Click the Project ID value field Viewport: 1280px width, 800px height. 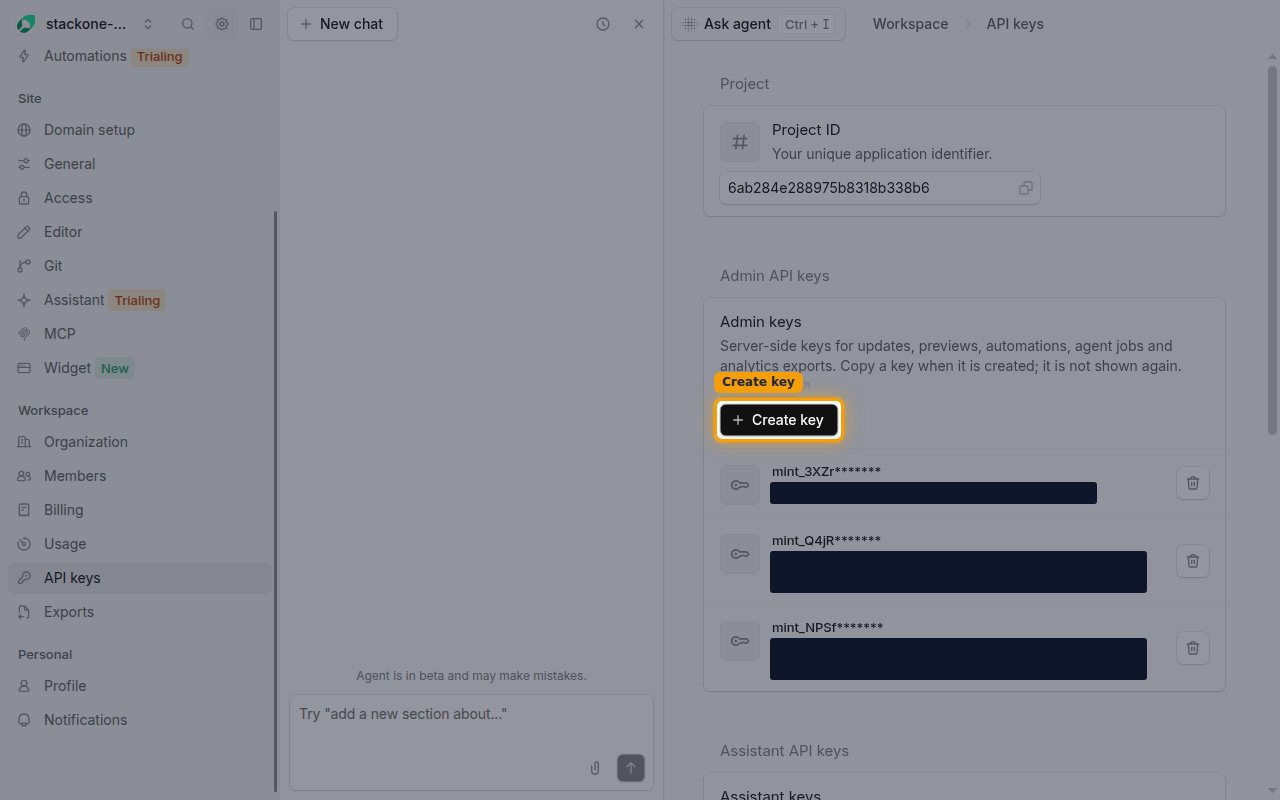pos(880,188)
